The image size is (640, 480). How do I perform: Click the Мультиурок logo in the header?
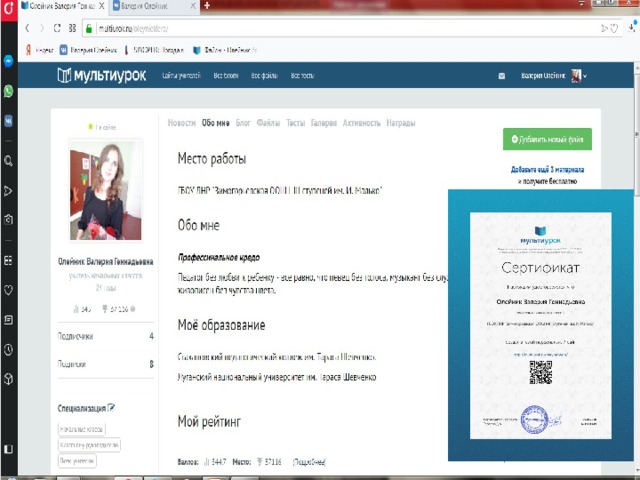102,76
